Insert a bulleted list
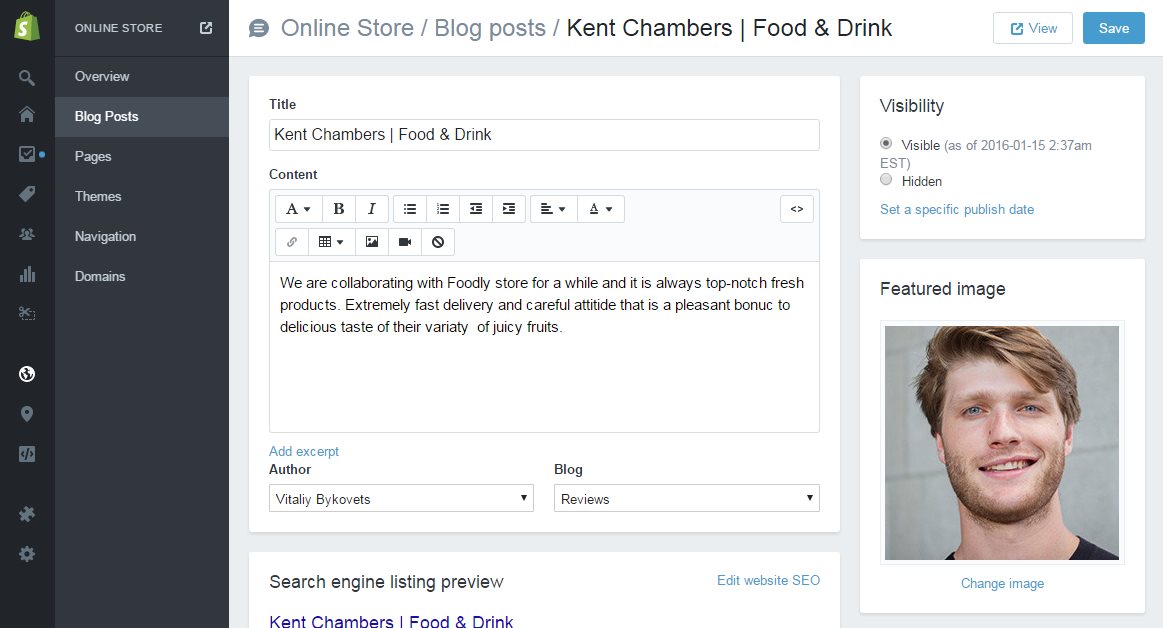This screenshot has width=1163, height=628. point(410,209)
